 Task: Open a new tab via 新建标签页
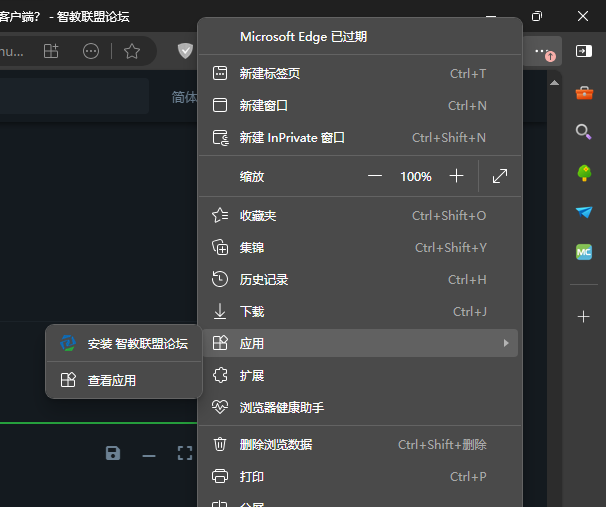point(360,73)
